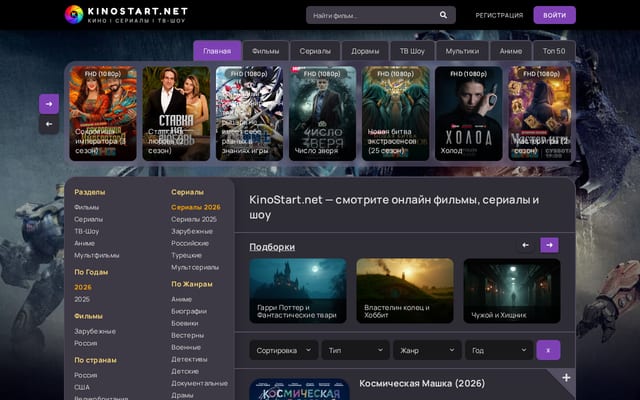This screenshot has width=640, height=400.
Task: Open the Мультики tab
Action: tap(462, 51)
